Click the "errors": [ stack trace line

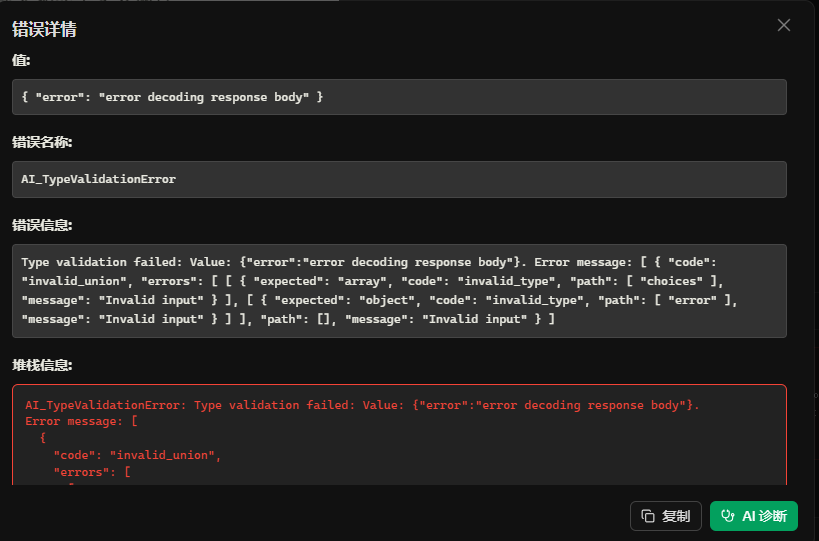[92, 472]
